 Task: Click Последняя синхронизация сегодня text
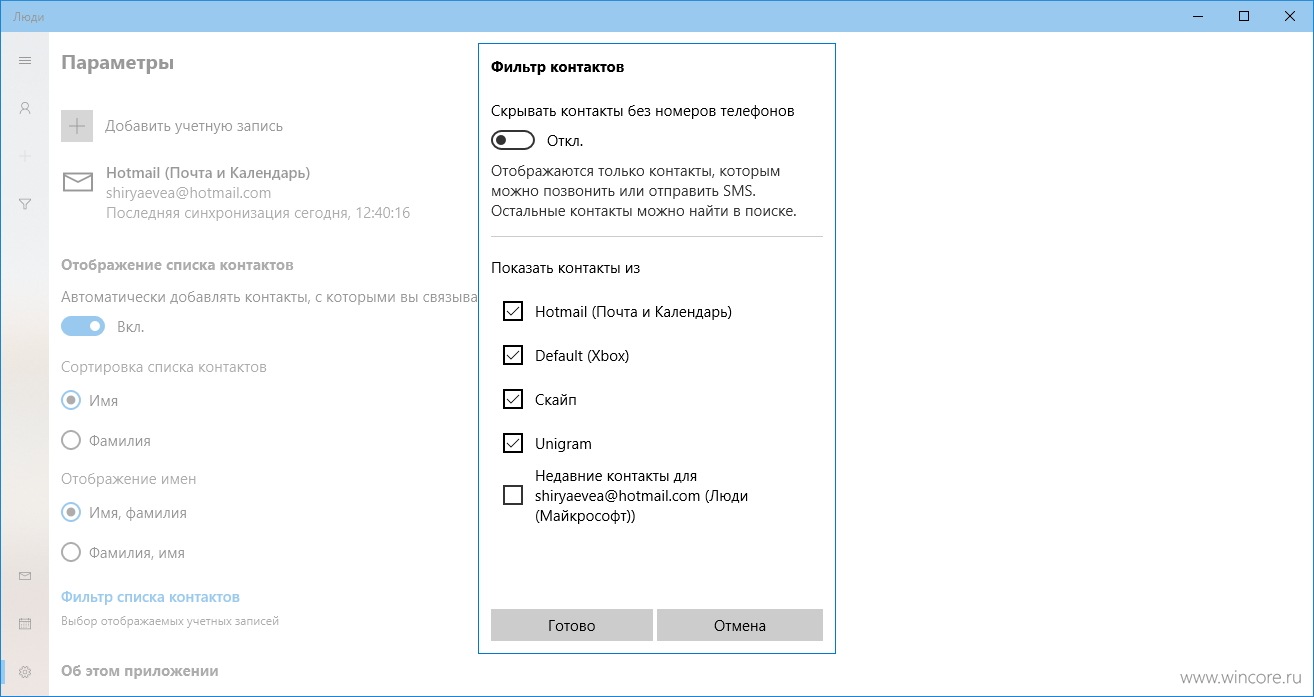click(x=258, y=213)
